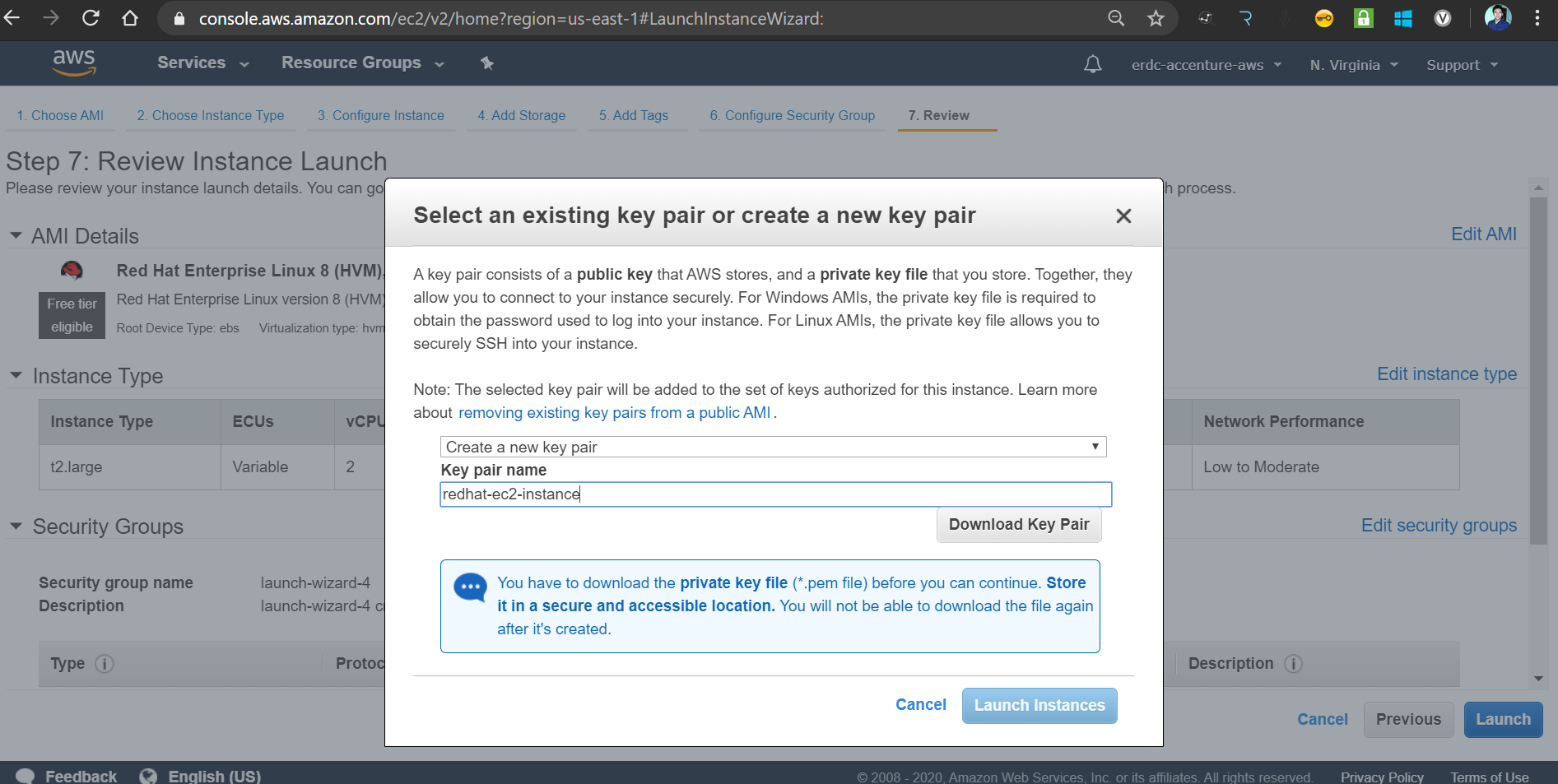
Task: Collapse the Security Groups section
Action: pos(16,527)
